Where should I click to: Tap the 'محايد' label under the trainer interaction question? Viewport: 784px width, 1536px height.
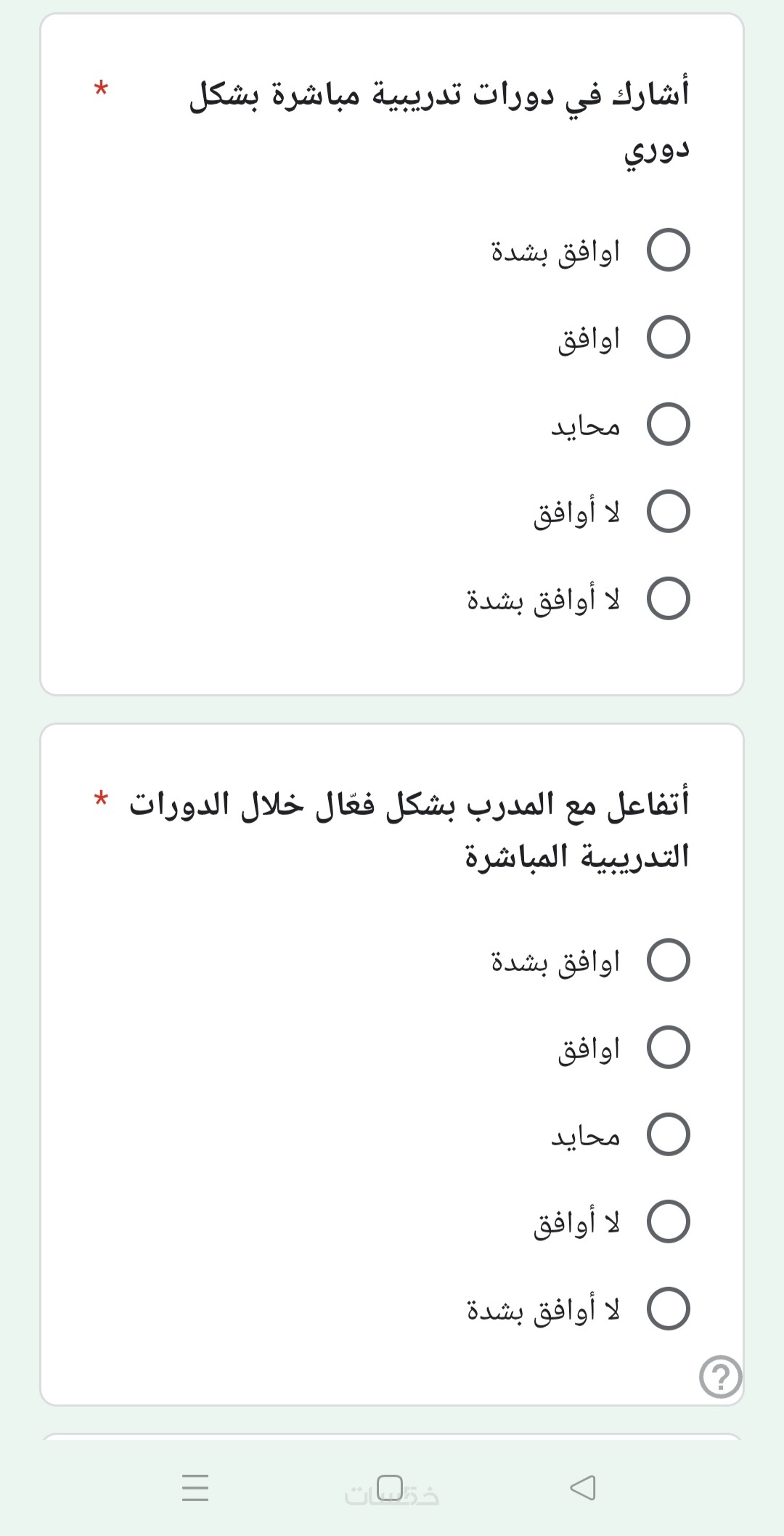coord(585,1136)
